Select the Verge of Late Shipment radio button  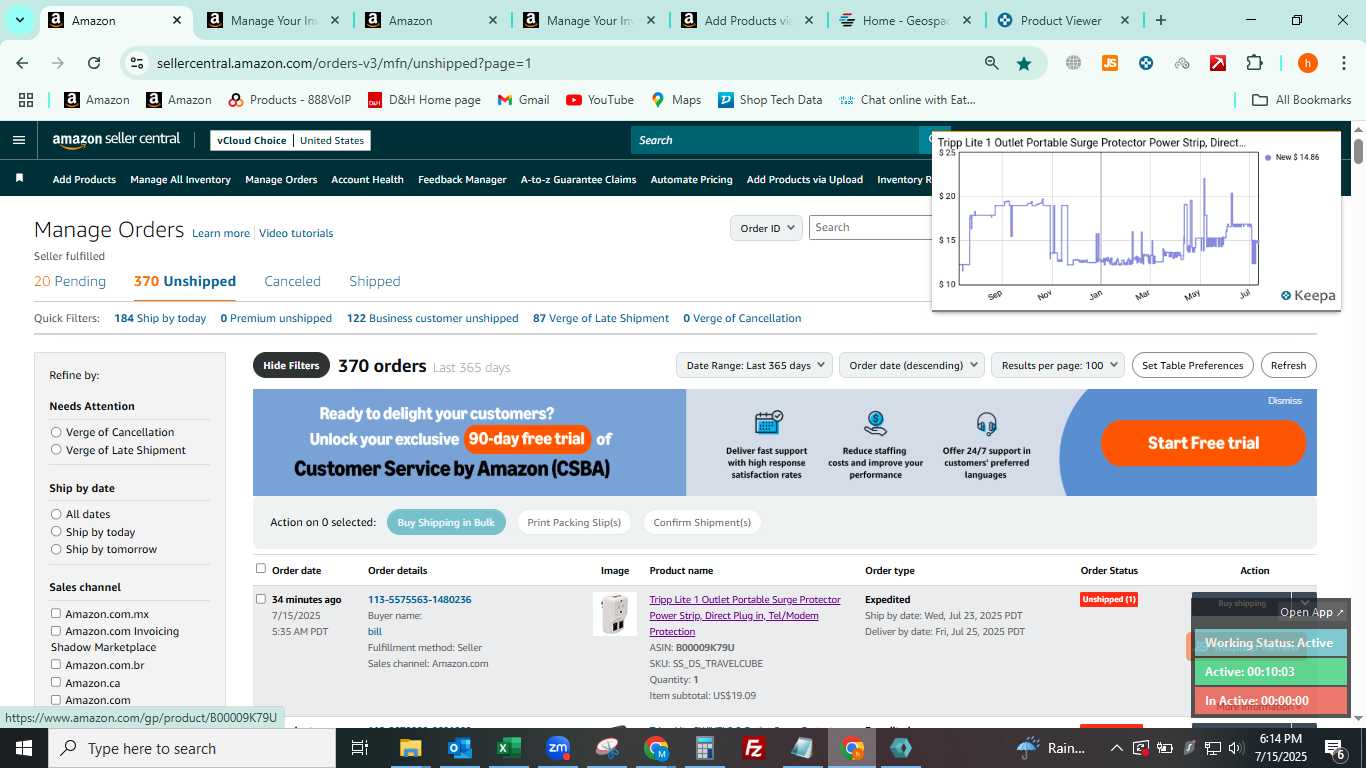[x=56, y=450]
